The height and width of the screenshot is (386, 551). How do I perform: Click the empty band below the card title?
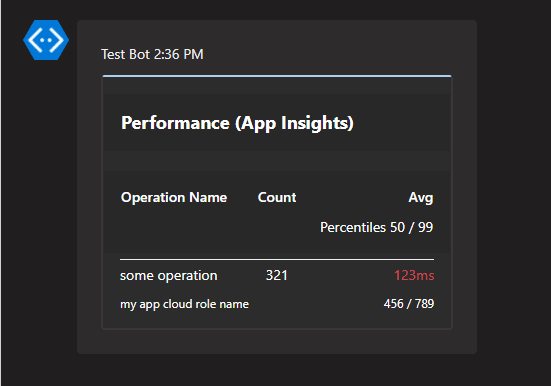click(277, 161)
